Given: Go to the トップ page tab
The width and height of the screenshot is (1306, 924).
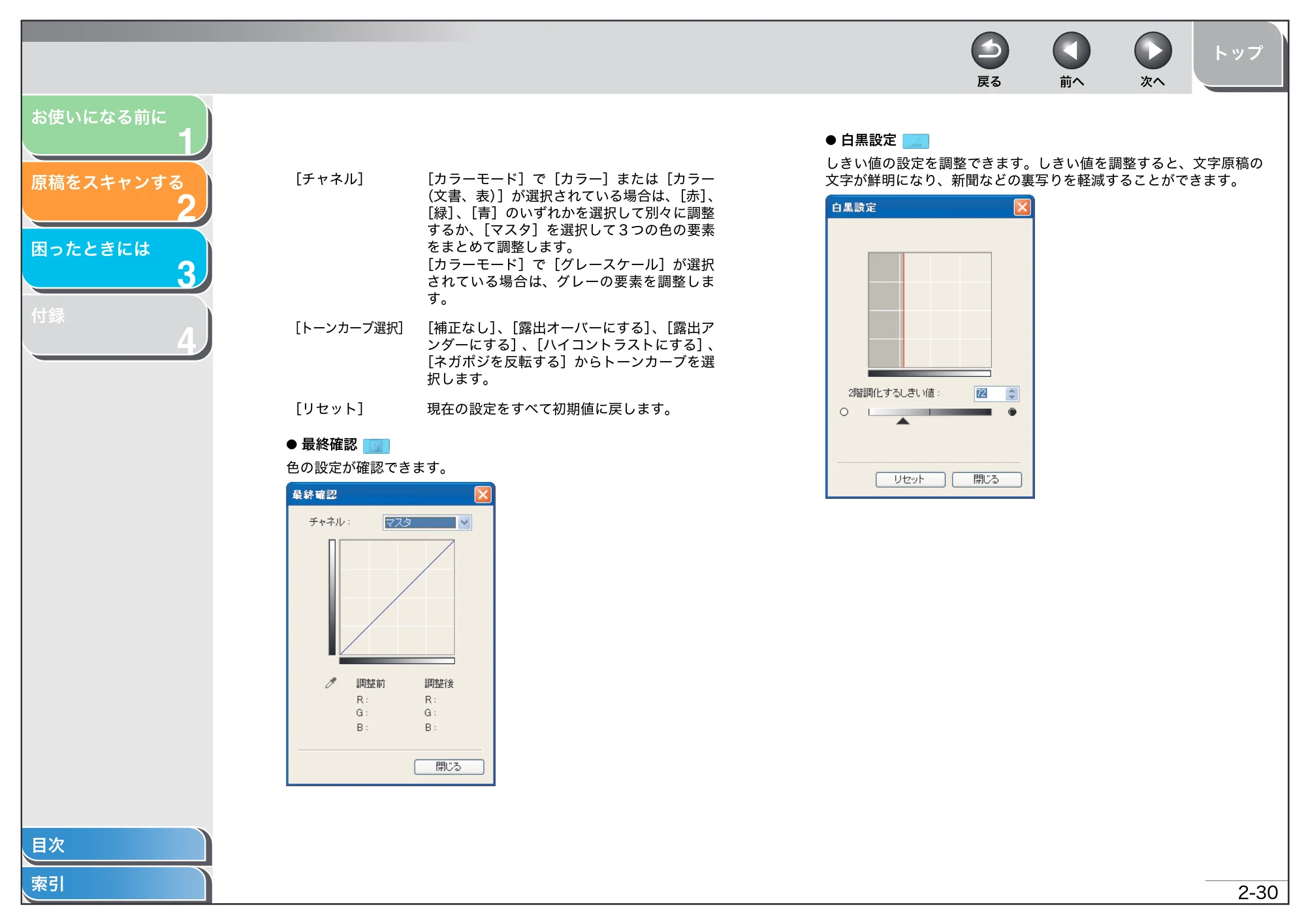Looking at the screenshot, I should (1237, 54).
